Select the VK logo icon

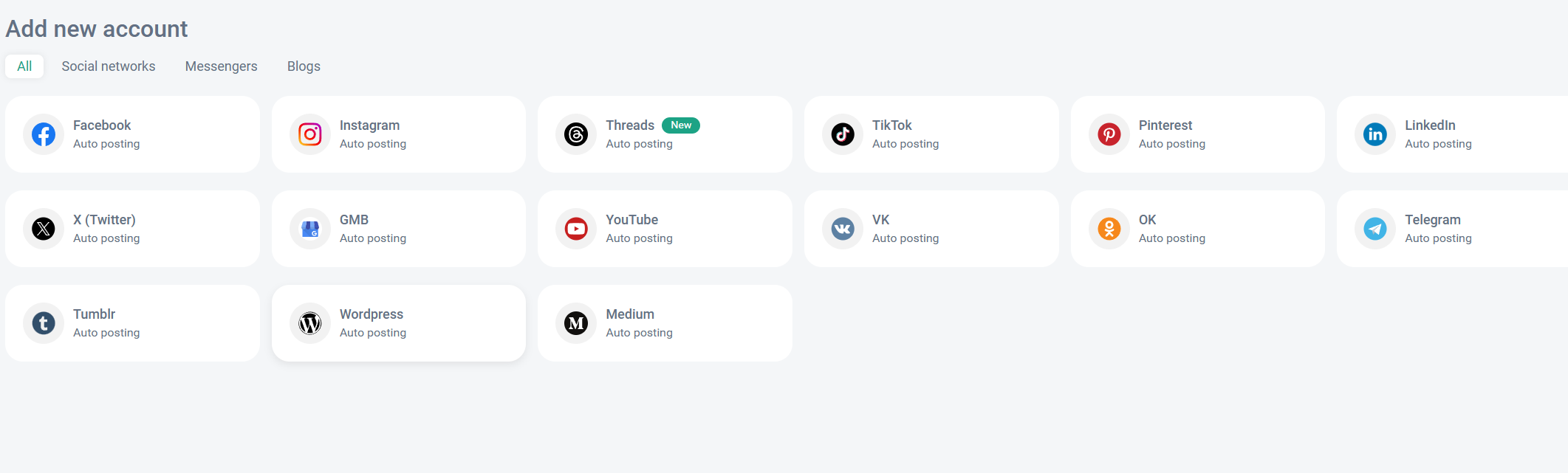(843, 229)
